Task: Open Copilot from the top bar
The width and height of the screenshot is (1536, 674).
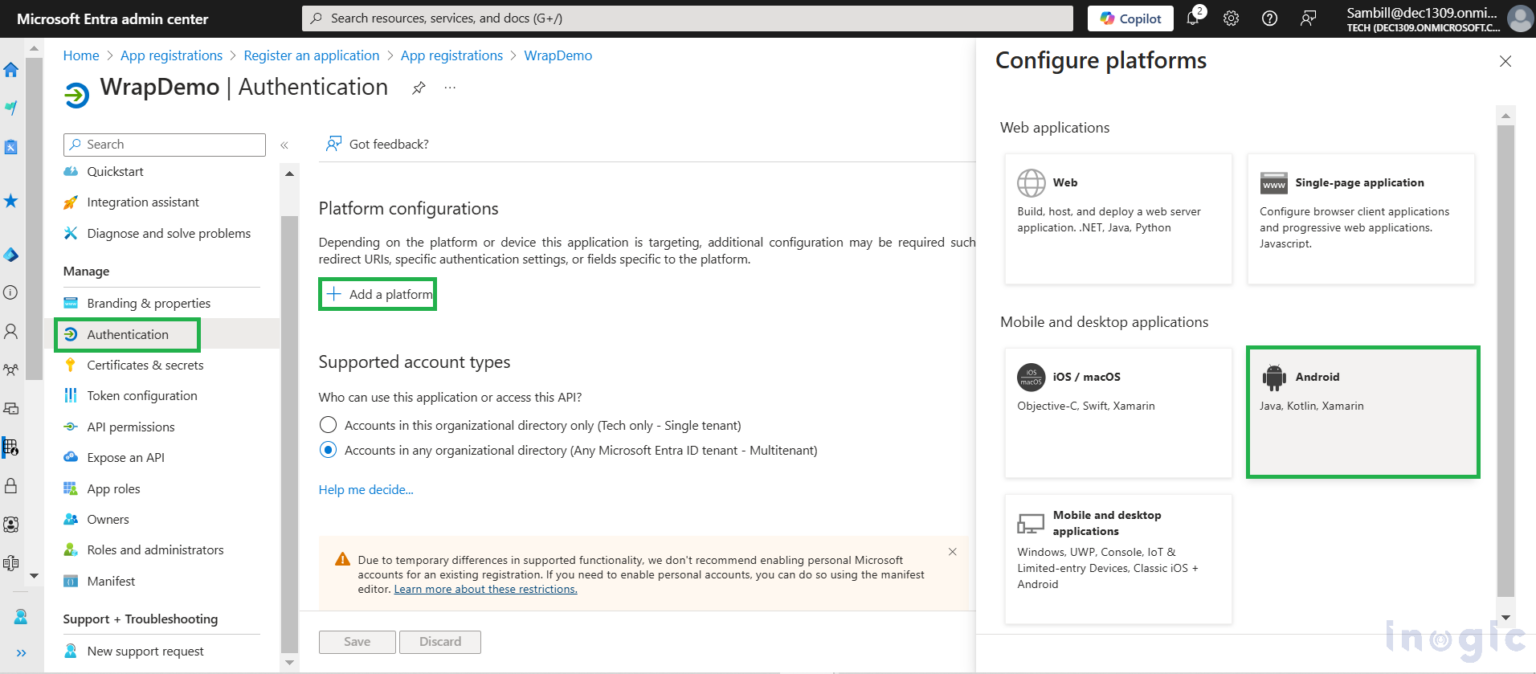Action: pyautogui.click(x=1129, y=18)
